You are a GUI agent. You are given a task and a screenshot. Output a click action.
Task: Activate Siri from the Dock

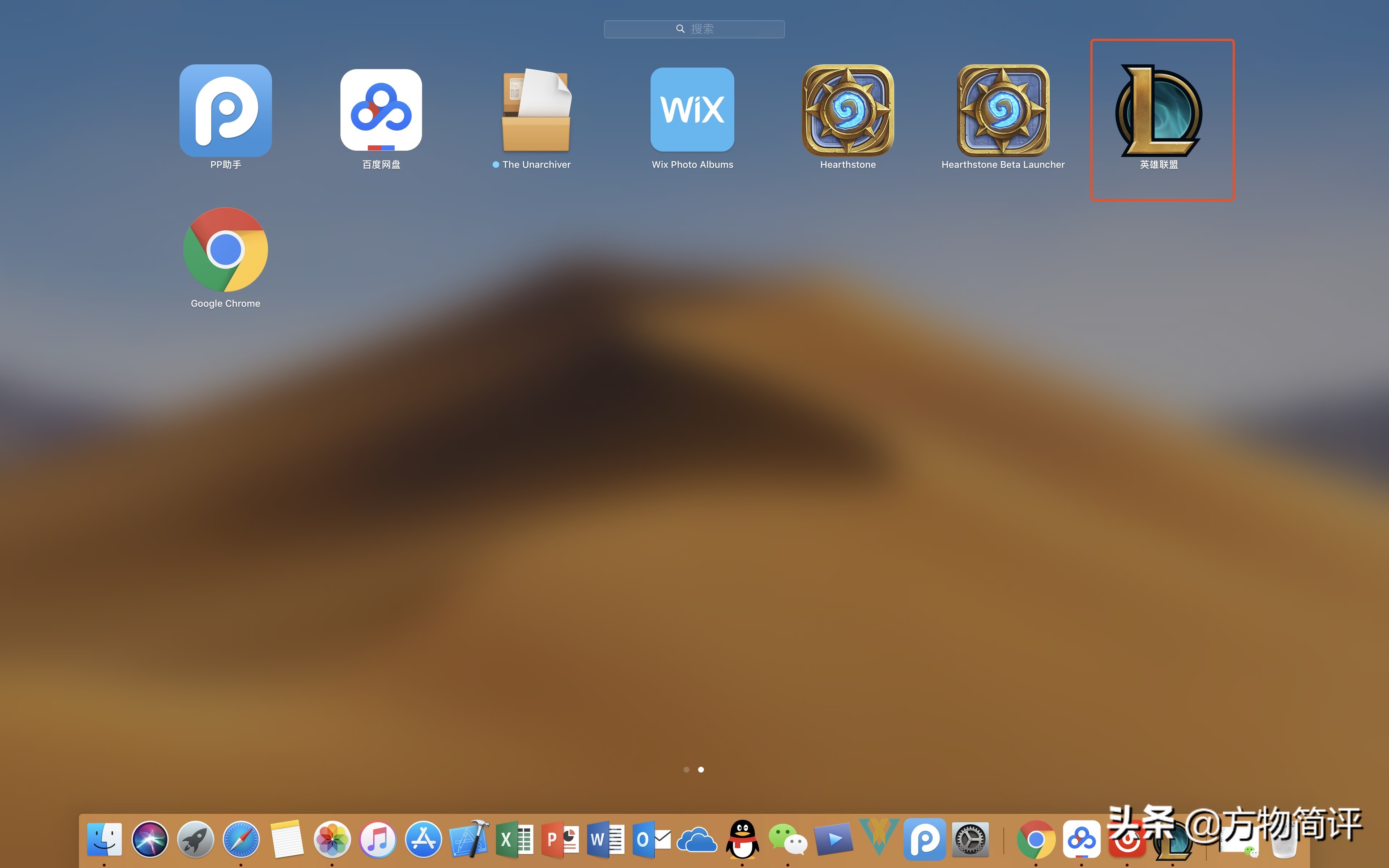tap(150, 839)
